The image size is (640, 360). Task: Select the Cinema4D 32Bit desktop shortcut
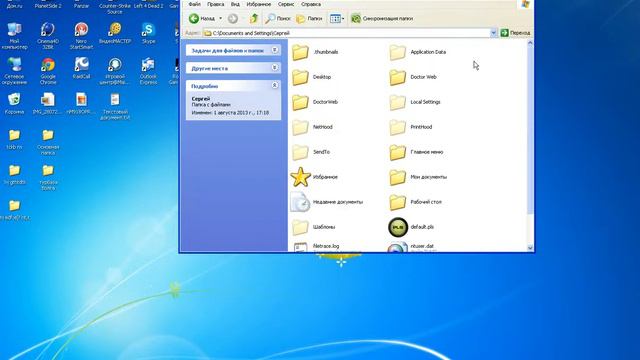point(48,36)
